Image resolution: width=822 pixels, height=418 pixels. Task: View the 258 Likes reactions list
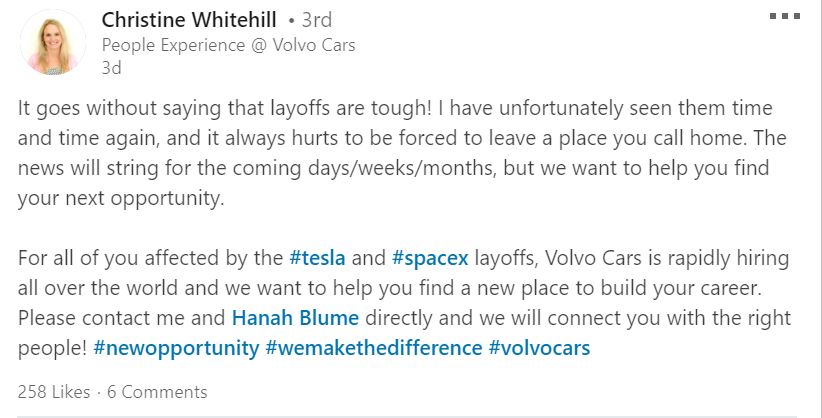click(54, 392)
